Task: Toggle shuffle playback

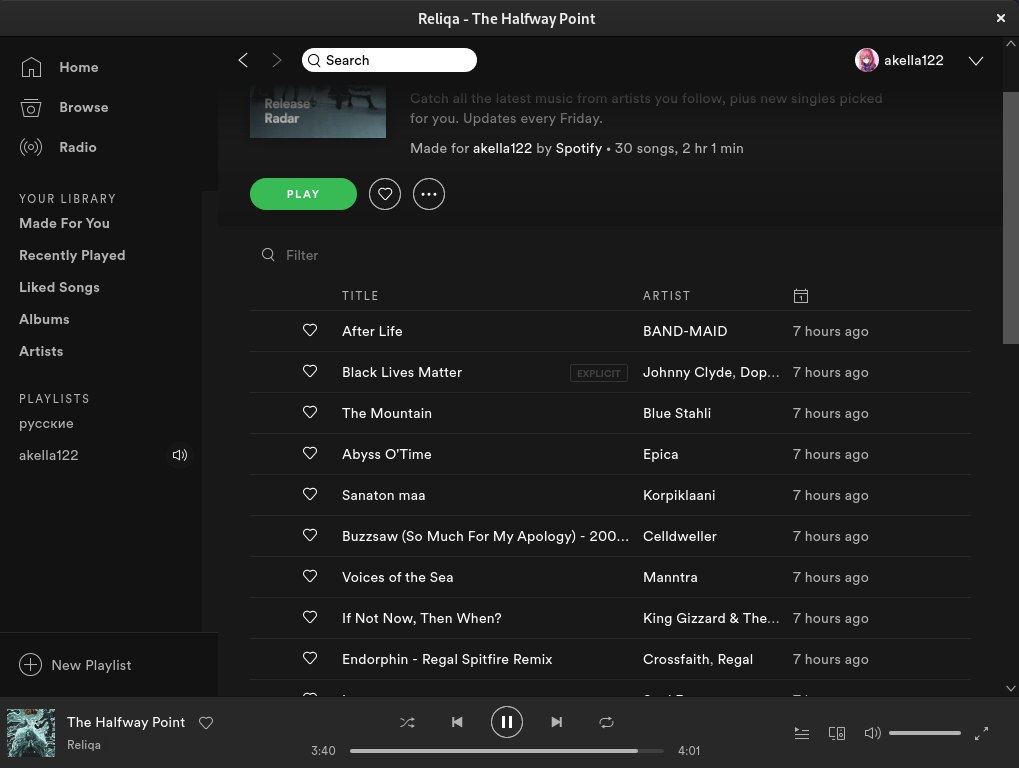Action: pos(407,723)
